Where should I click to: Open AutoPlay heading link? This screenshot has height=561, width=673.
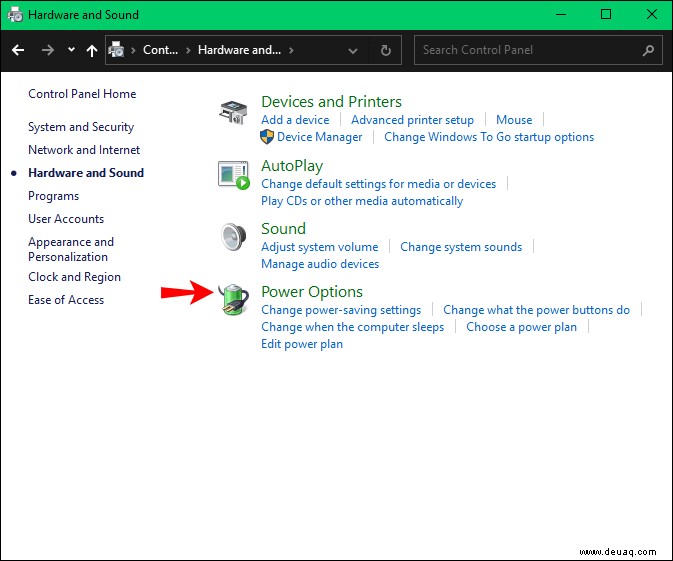click(292, 166)
